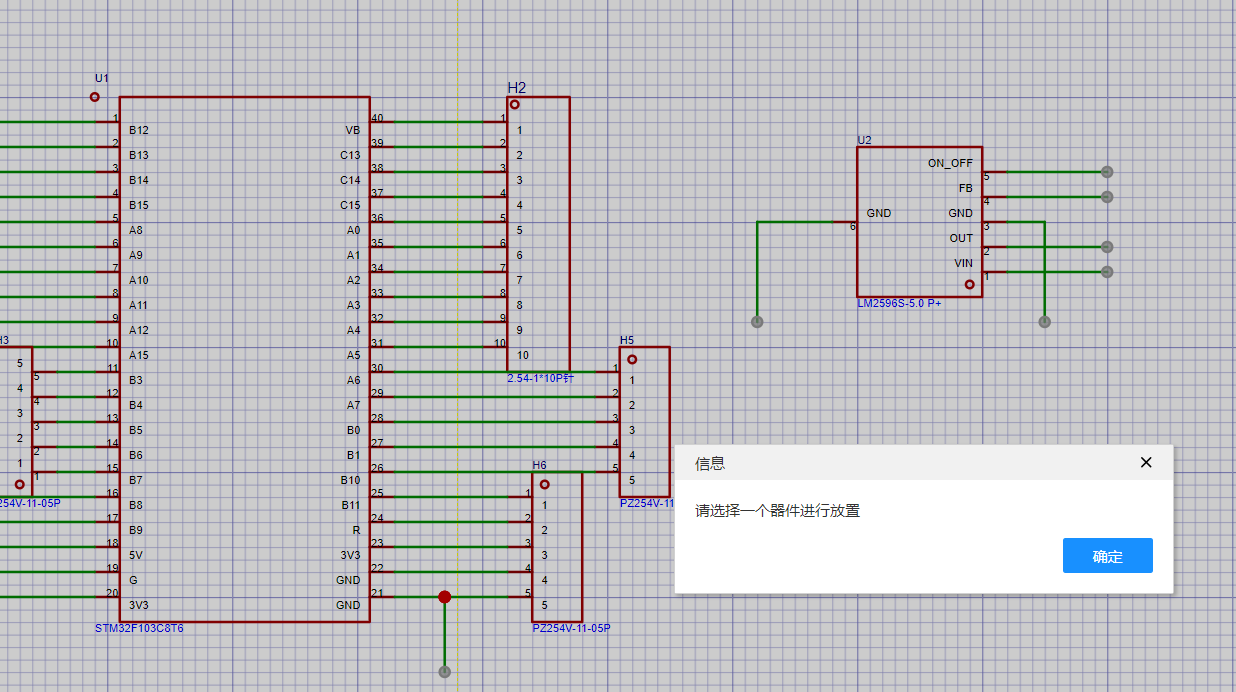Select the LM2596S-5.0 P+ part label
Image resolution: width=1236 pixels, height=692 pixels.
click(899, 303)
